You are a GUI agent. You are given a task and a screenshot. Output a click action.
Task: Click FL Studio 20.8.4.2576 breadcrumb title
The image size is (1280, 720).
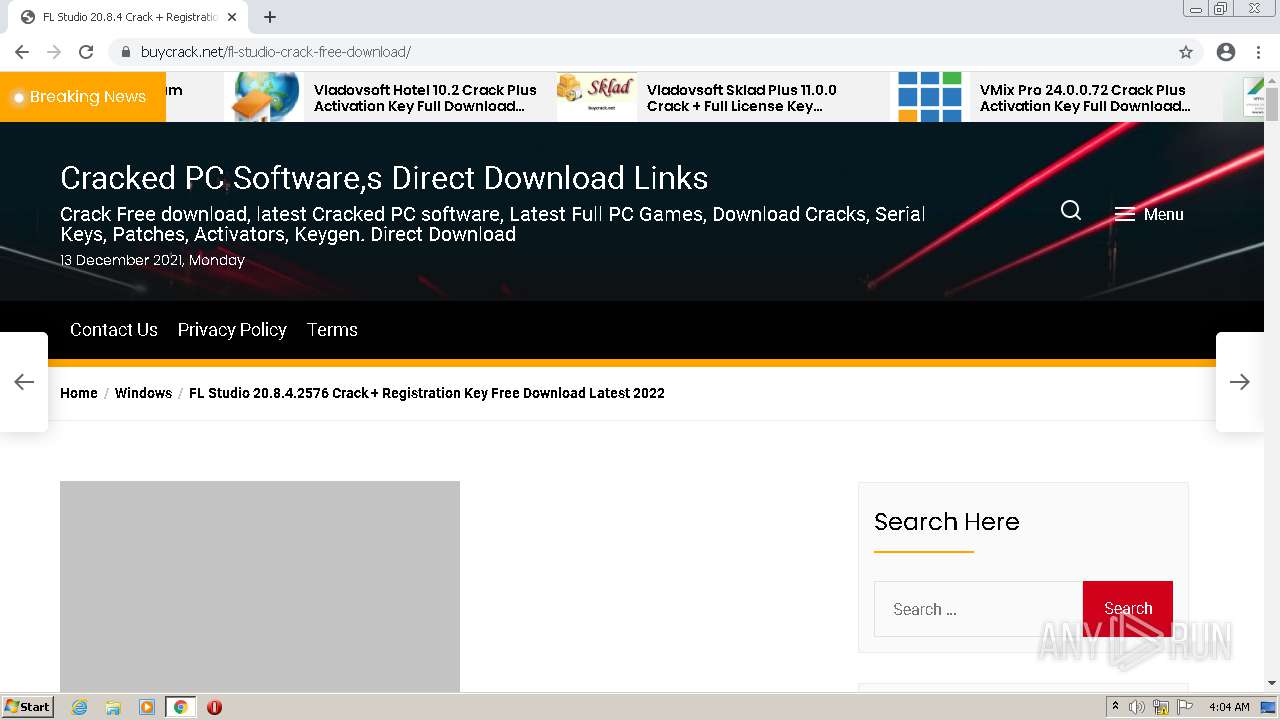[427, 393]
